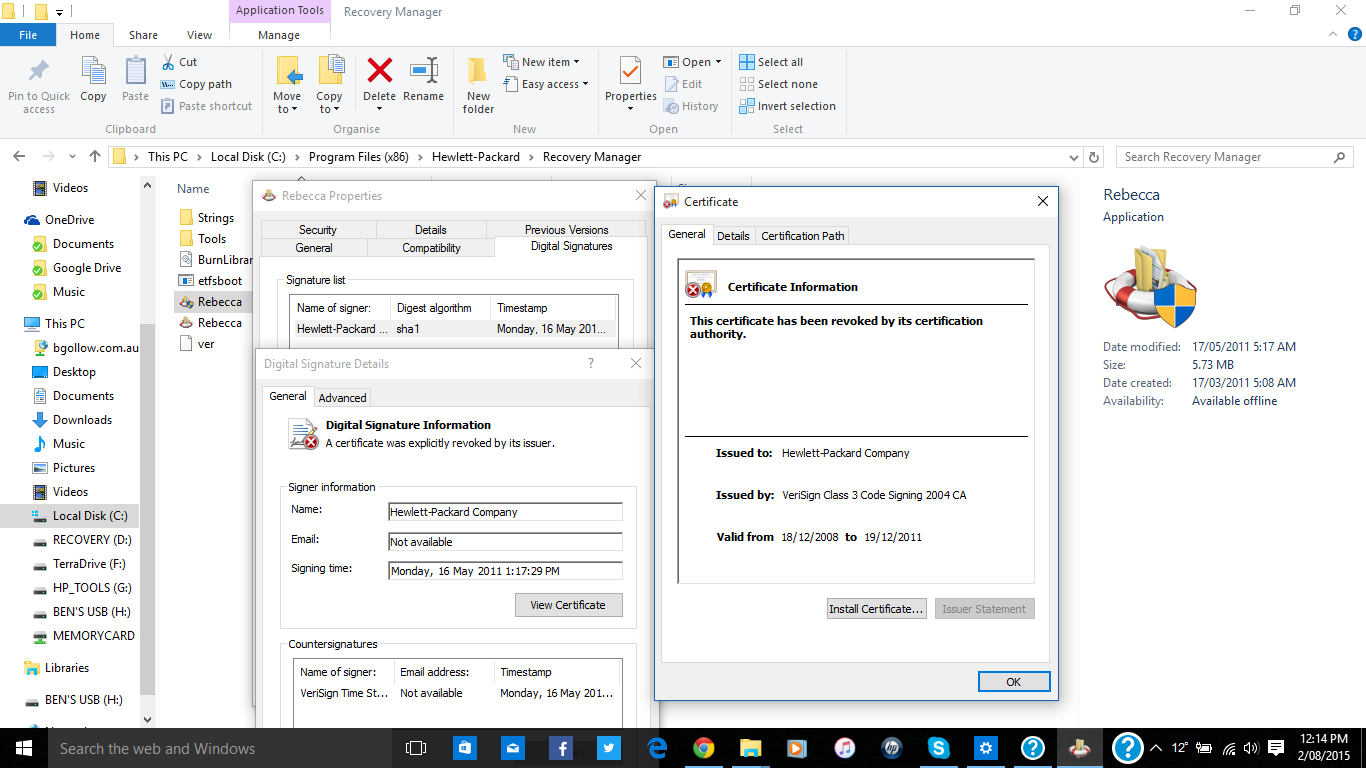The width and height of the screenshot is (1366, 768).
Task: Open the File tab in Explorer
Action: pos(28,35)
